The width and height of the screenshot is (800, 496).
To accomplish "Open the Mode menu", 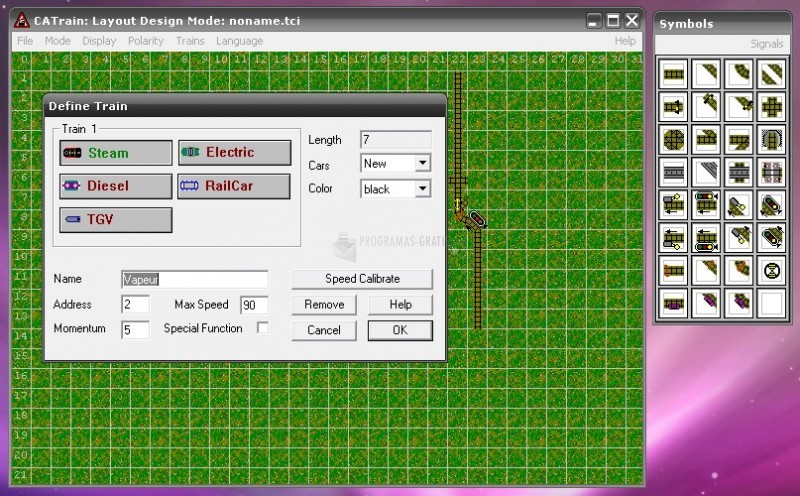I will [58, 41].
